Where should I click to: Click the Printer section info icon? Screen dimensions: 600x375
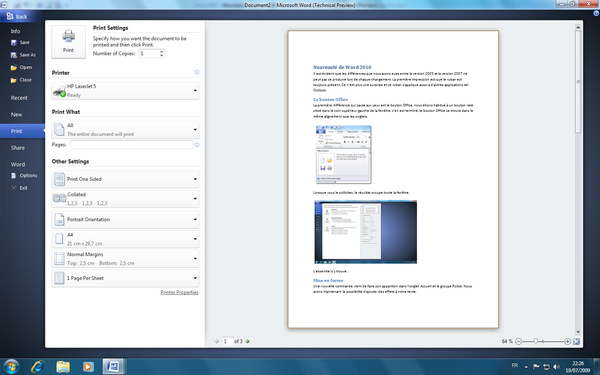point(197,72)
